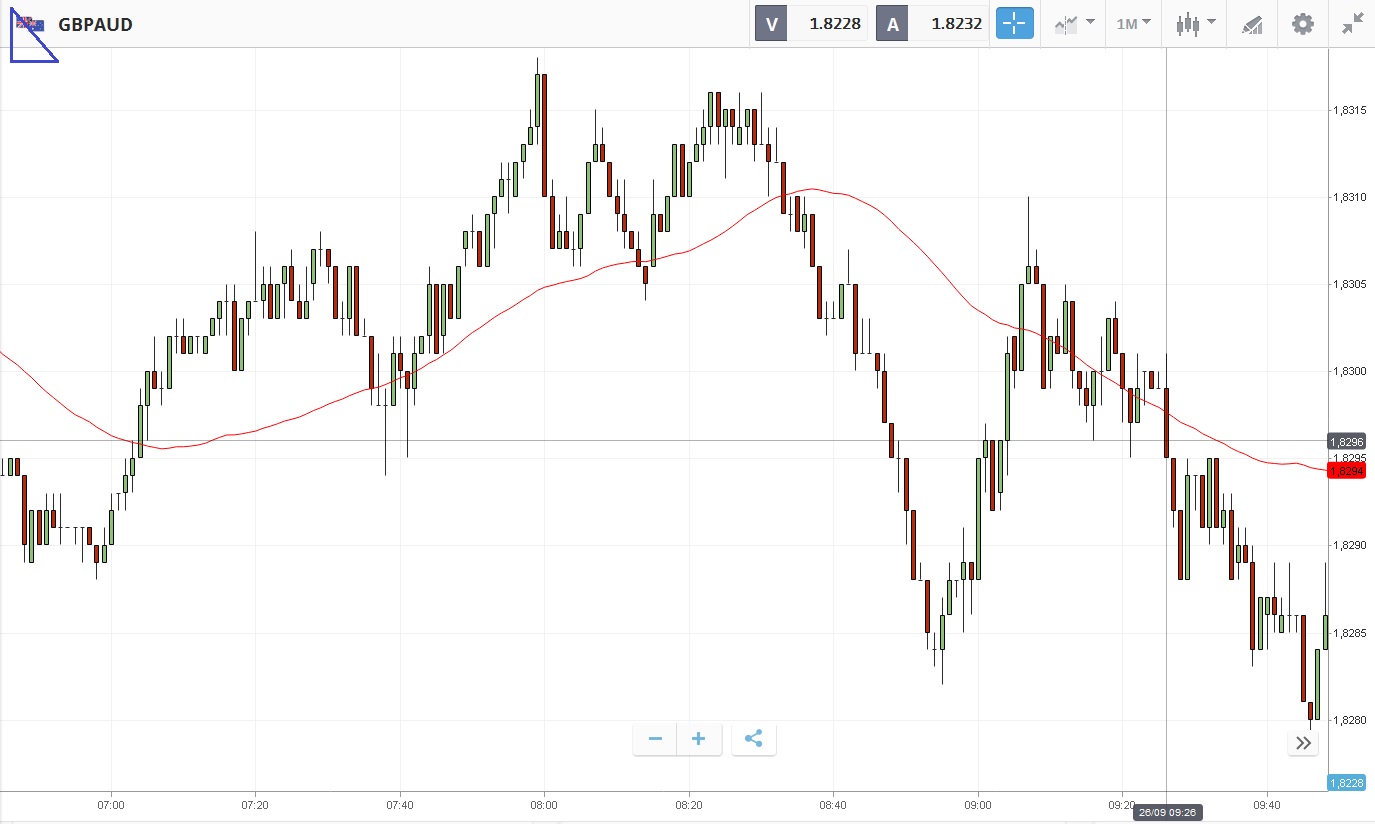This screenshot has width=1375, height=824.
Task: Open chart settings gear icon
Action: (x=1302, y=24)
